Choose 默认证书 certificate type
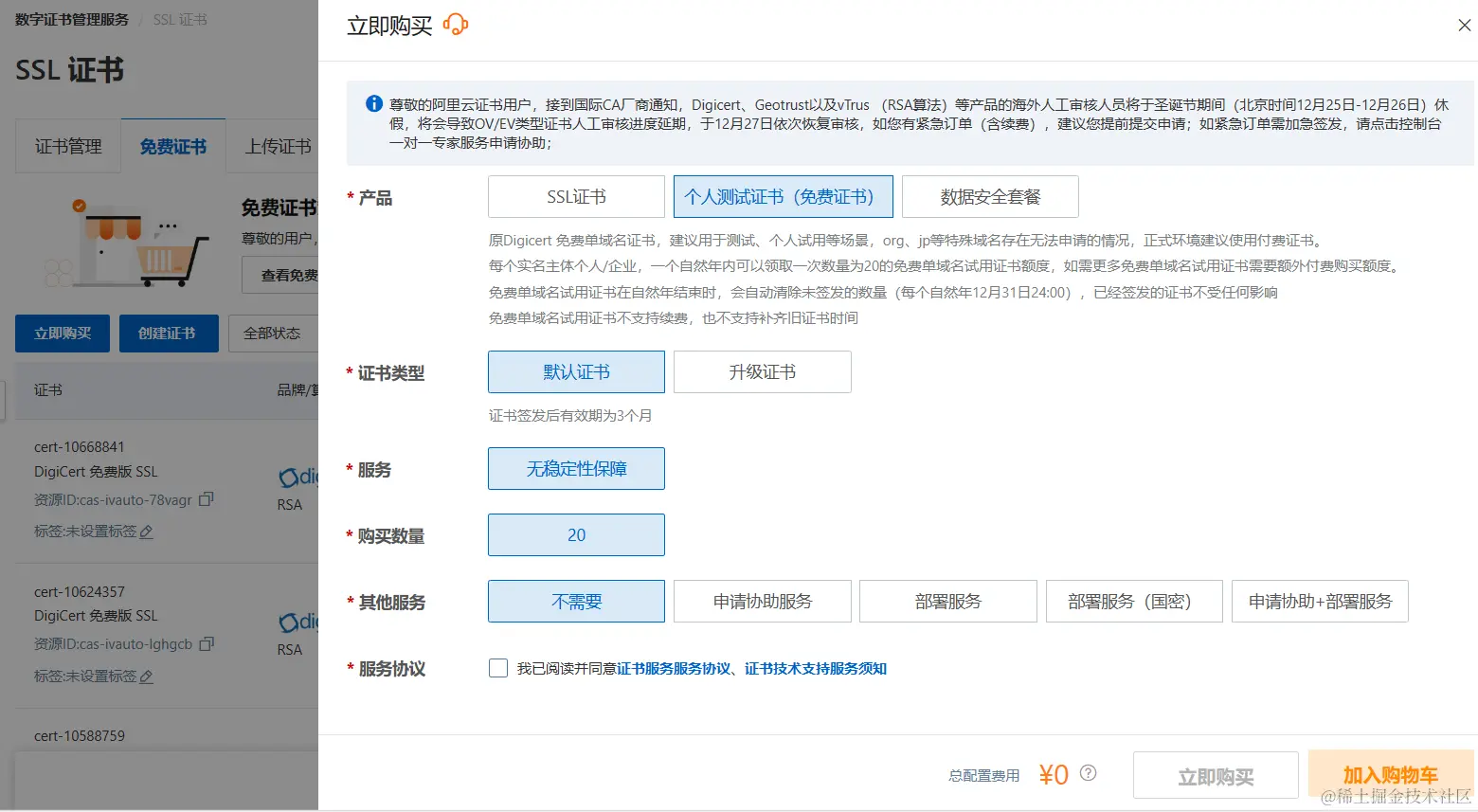Screen dimensions: 1478x812 pyautogui.click(x=576, y=372)
